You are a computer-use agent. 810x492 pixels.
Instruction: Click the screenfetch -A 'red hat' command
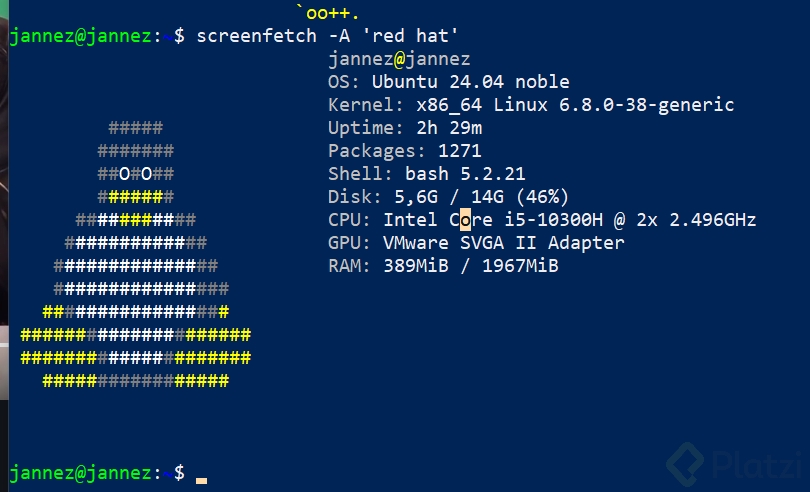click(x=327, y=36)
